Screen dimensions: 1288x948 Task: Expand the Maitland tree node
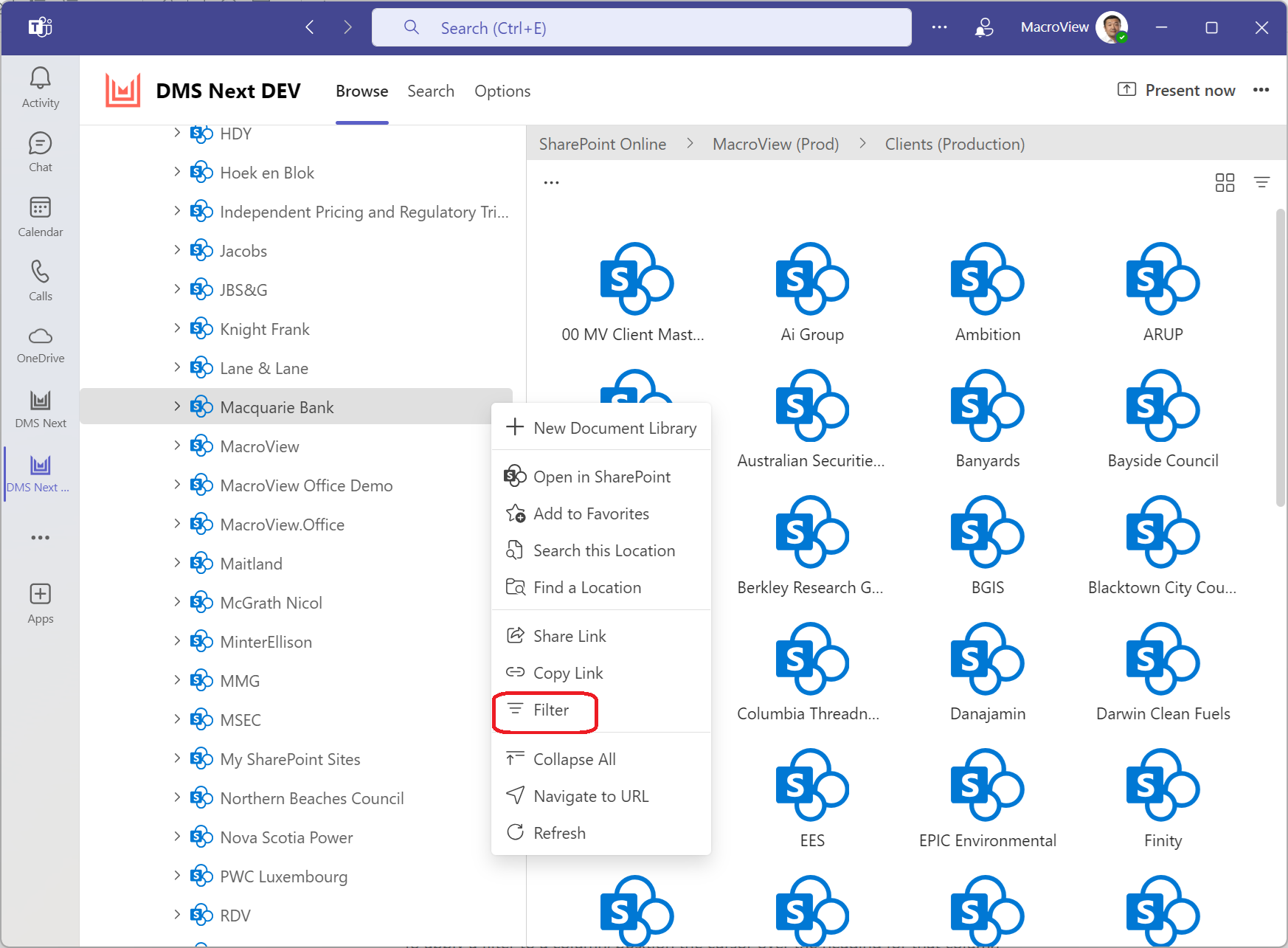tap(177, 563)
